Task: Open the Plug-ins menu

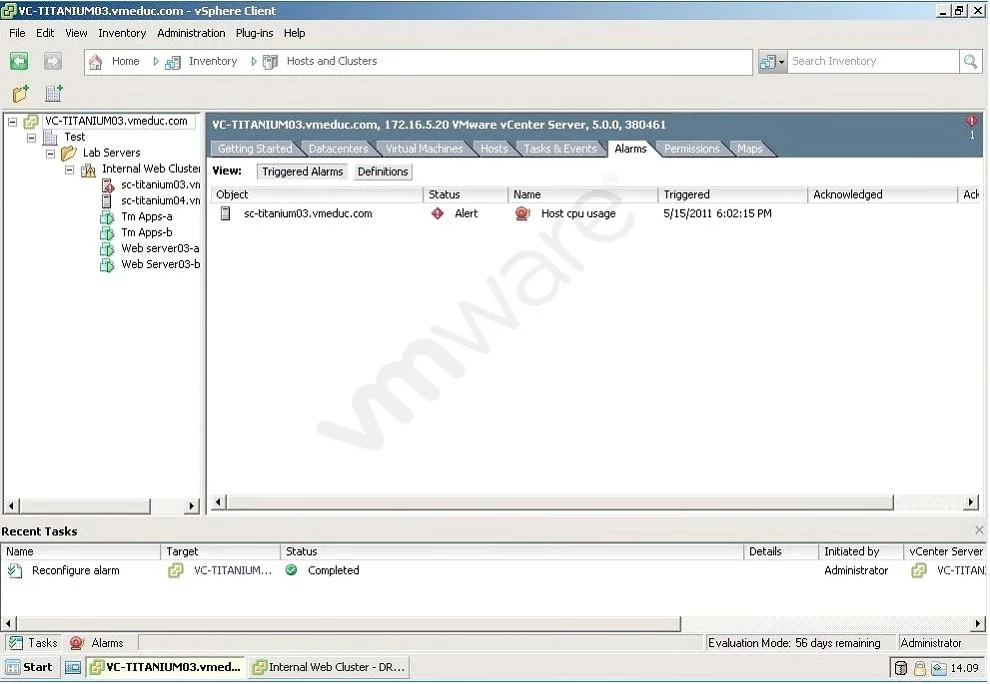Action: pos(254,33)
